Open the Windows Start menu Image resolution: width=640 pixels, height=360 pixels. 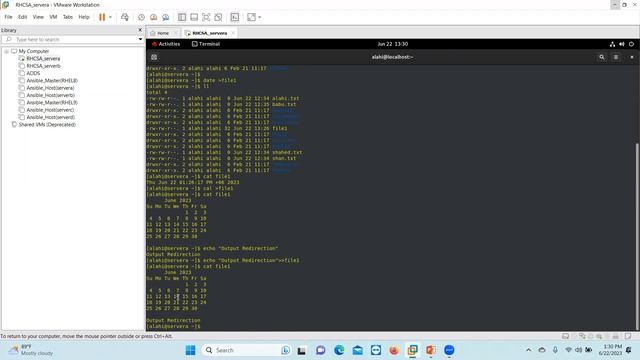pyautogui.click(x=190, y=350)
